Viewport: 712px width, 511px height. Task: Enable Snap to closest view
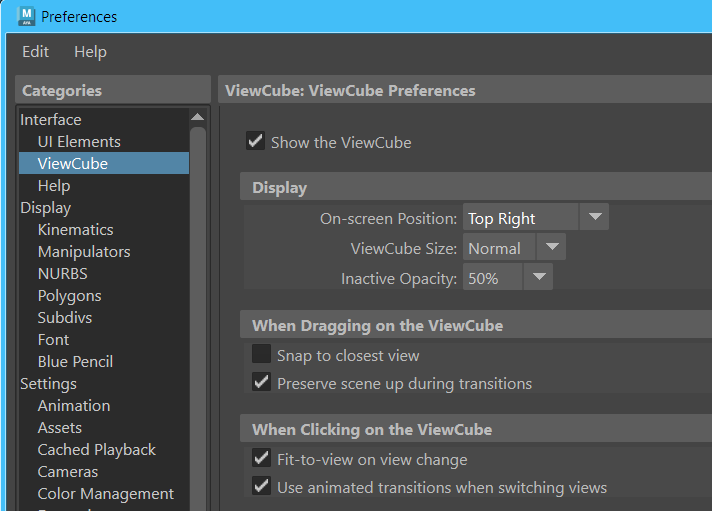tap(261, 355)
